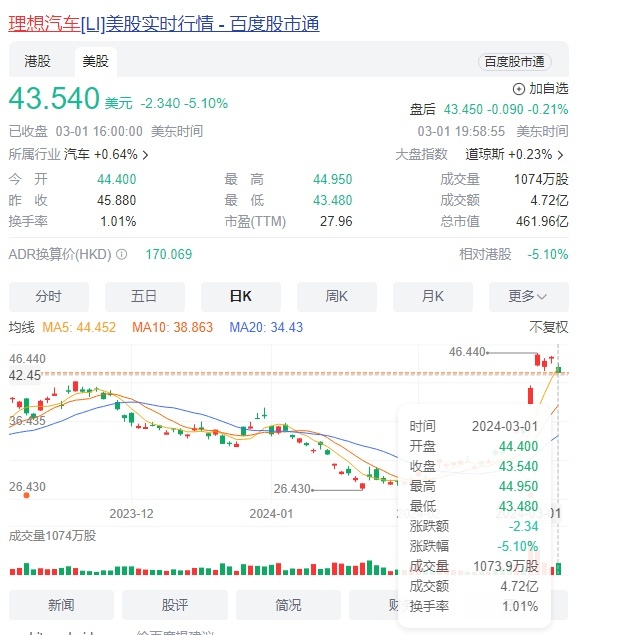Viewport: 632px width, 635px height.
Task: Select the 美股 tab
Action: [x=96, y=62]
